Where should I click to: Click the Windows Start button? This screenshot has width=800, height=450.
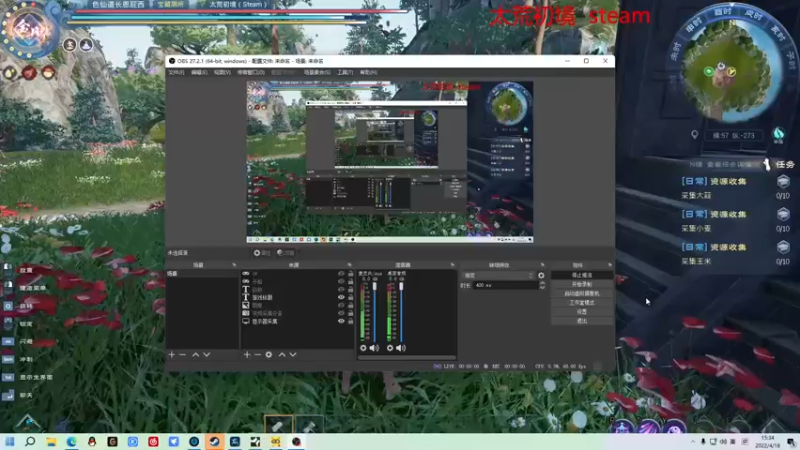[10, 441]
